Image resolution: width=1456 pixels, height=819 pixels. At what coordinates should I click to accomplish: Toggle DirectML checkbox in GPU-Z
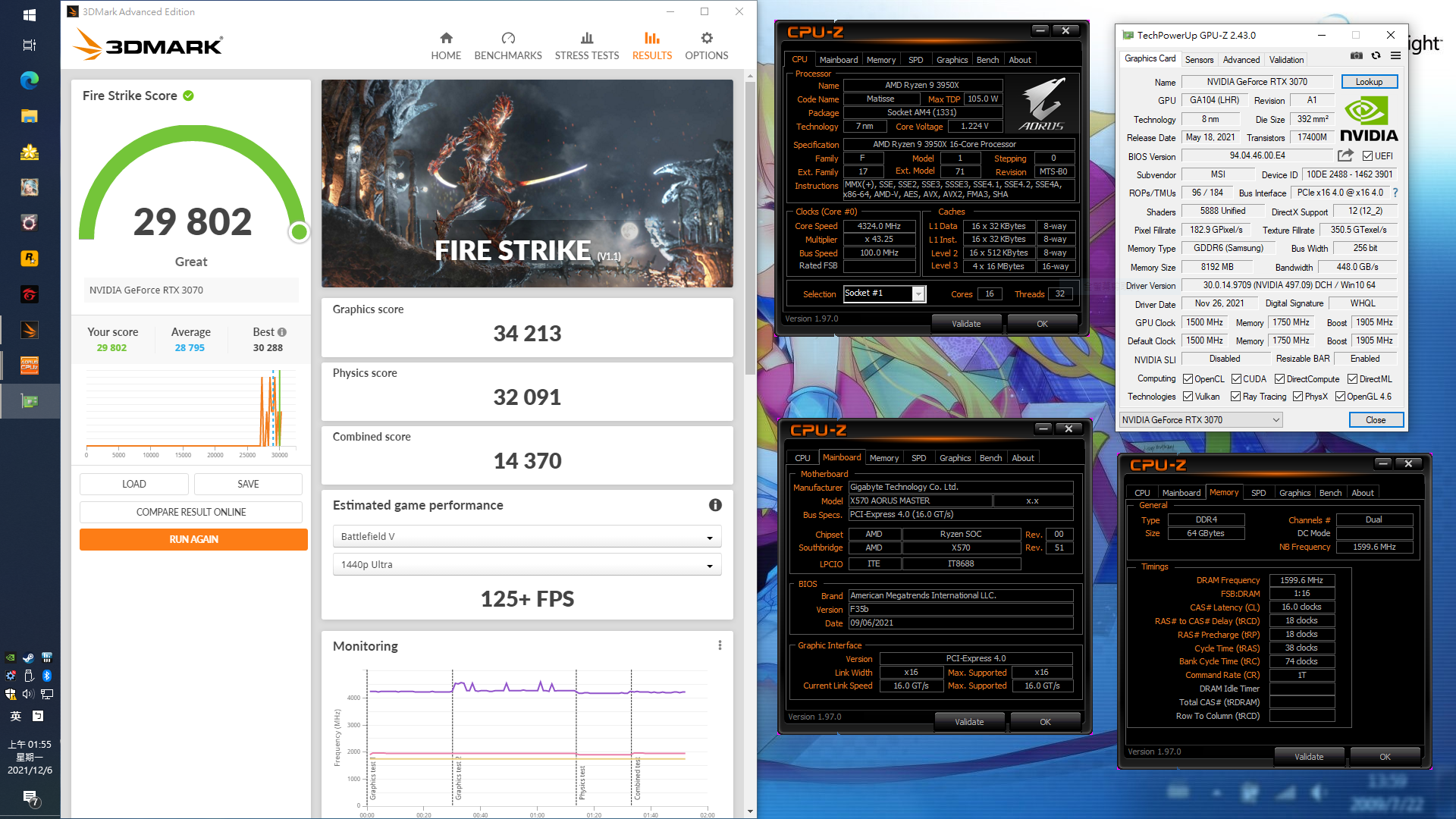[x=1352, y=379]
